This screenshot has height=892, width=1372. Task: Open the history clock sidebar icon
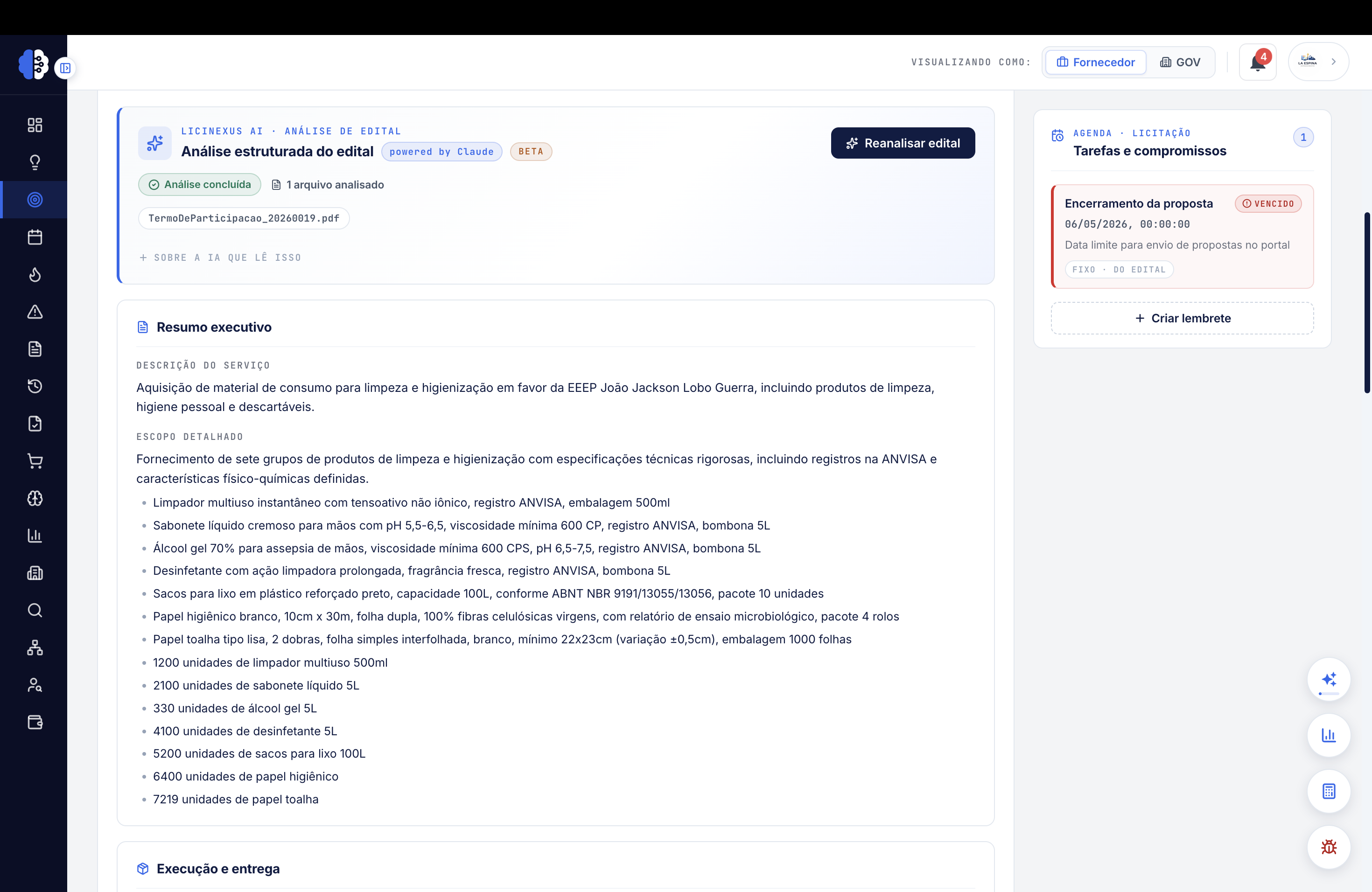click(35, 386)
